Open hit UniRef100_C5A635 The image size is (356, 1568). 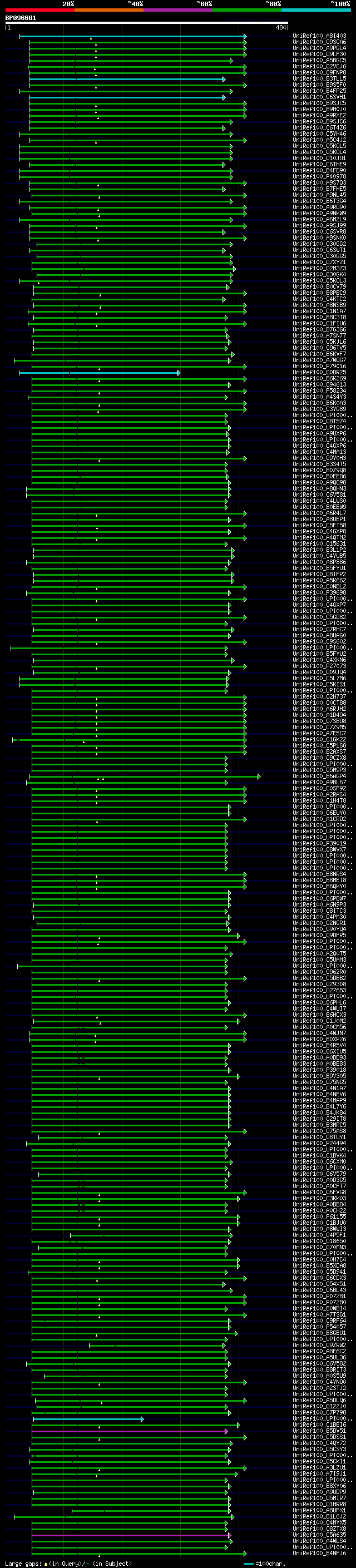(319, 1535)
